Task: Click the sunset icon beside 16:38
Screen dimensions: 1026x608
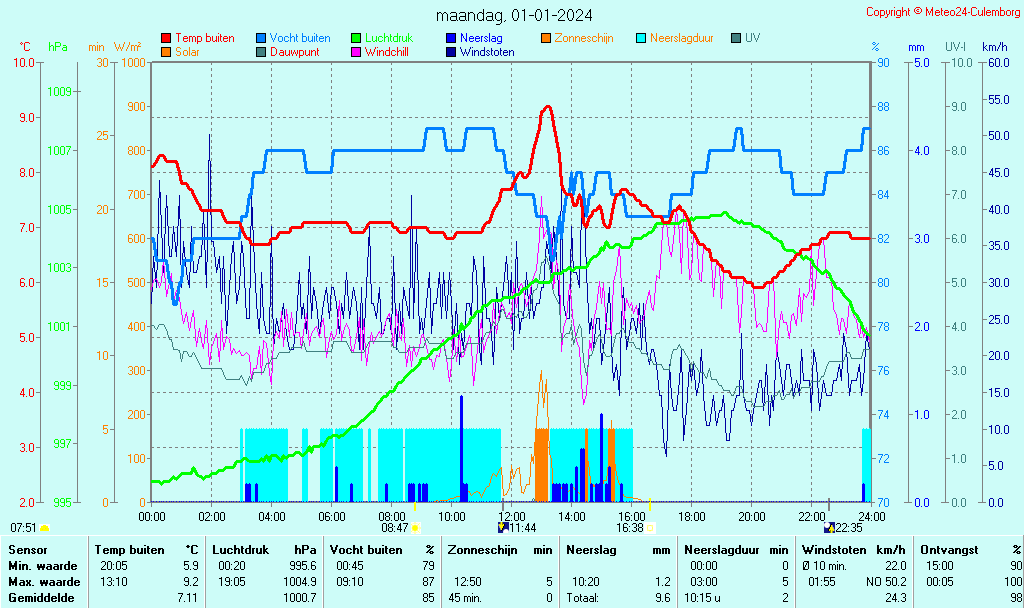Action: point(650,527)
